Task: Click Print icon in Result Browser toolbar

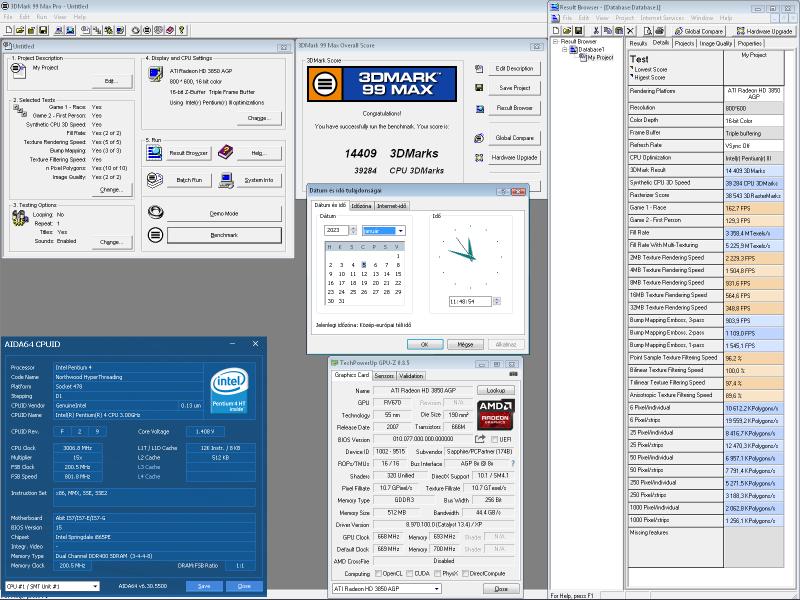Action: coord(659,31)
